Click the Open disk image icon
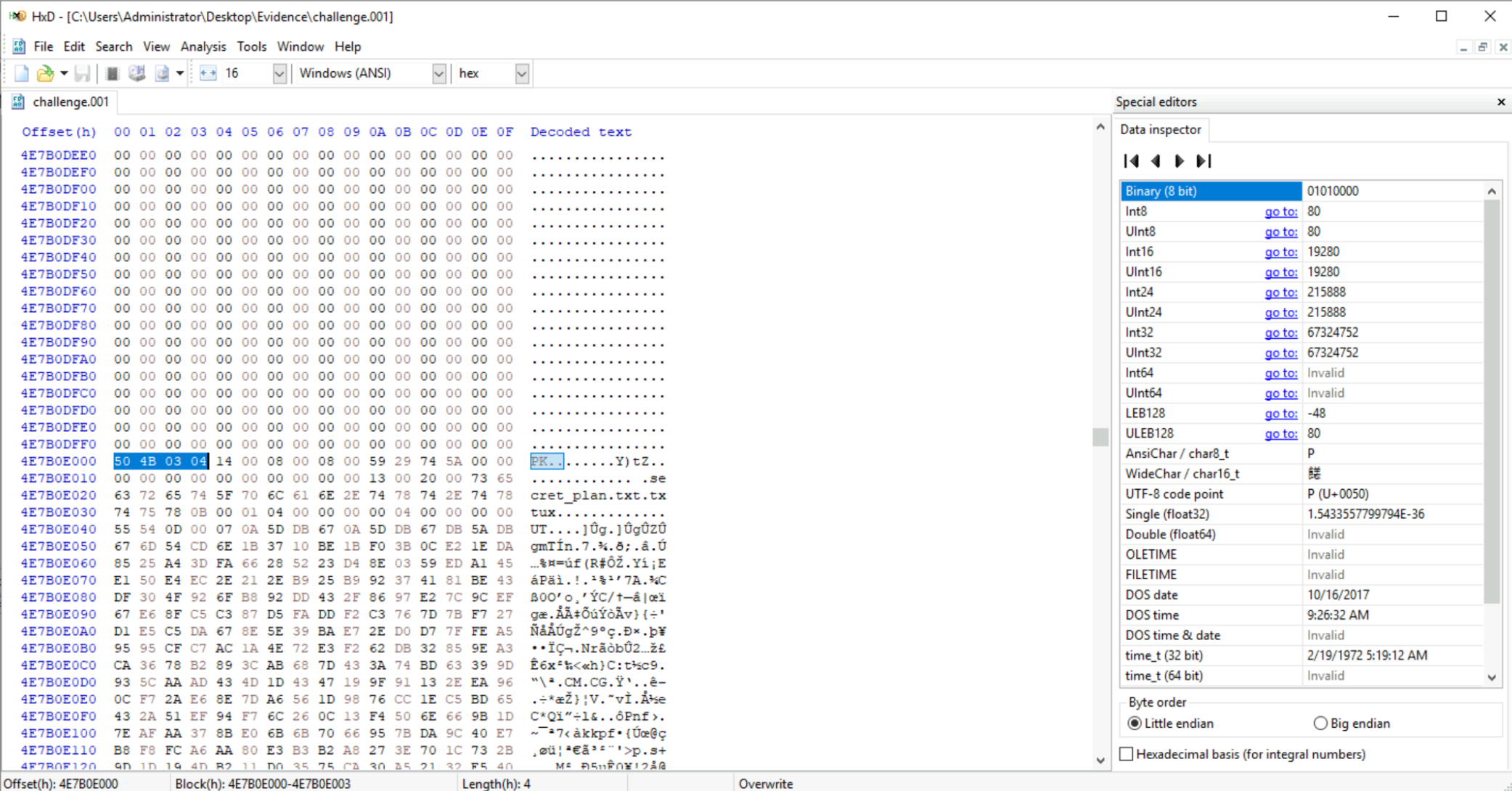 click(x=162, y=73)
